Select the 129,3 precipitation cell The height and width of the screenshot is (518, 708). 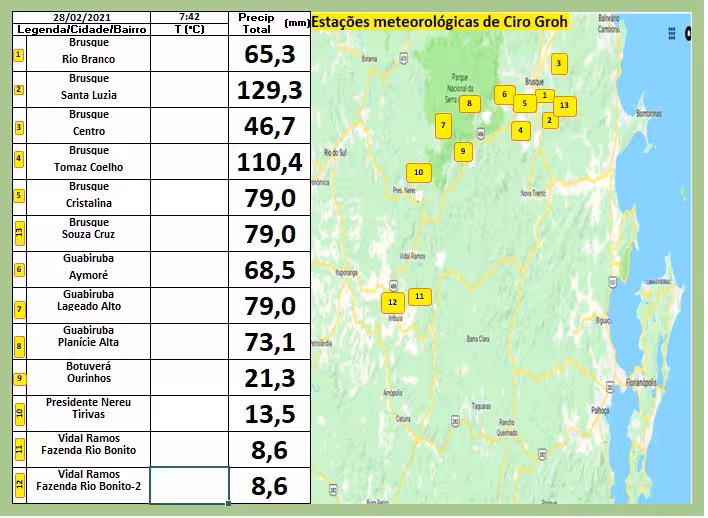click(x=269, y=90)
